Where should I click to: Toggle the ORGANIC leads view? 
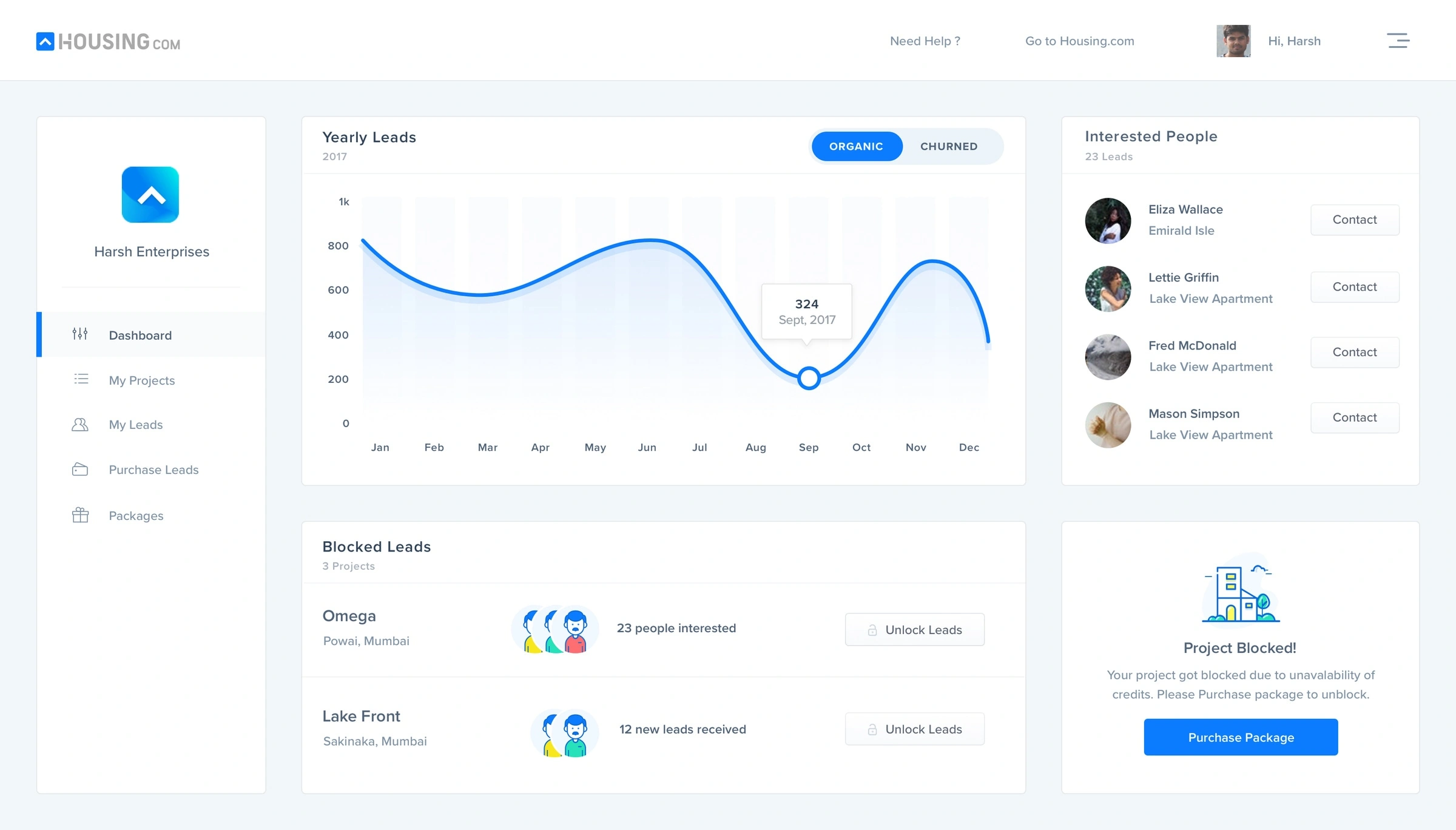click(x=856, y=146)
